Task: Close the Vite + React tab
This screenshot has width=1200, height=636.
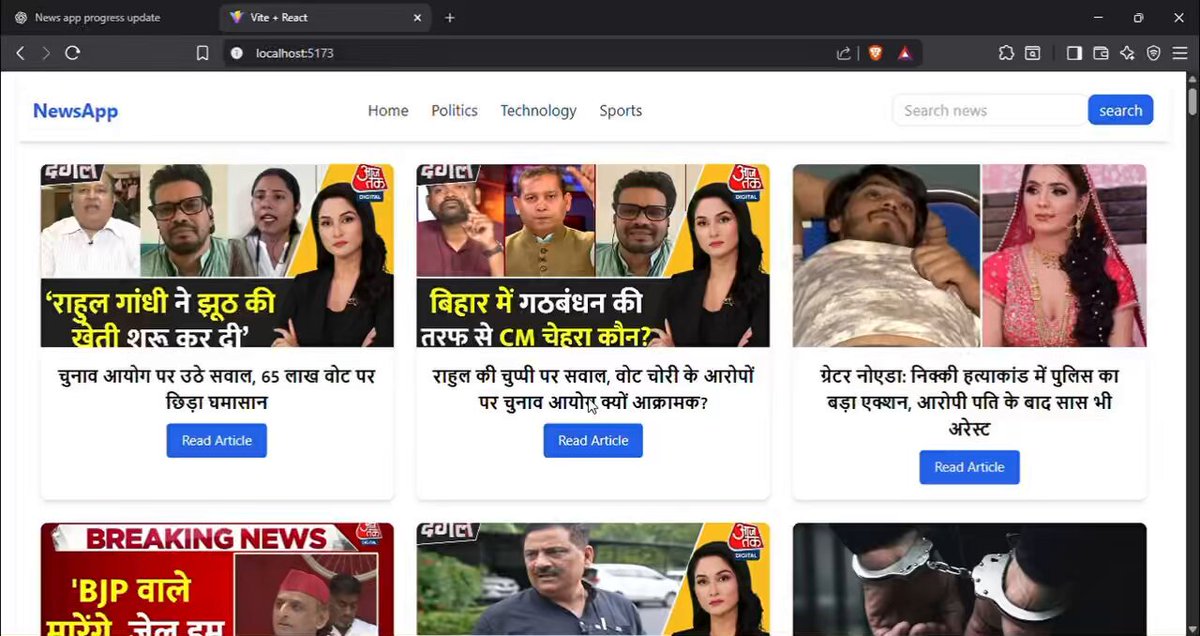Action: 418,18
